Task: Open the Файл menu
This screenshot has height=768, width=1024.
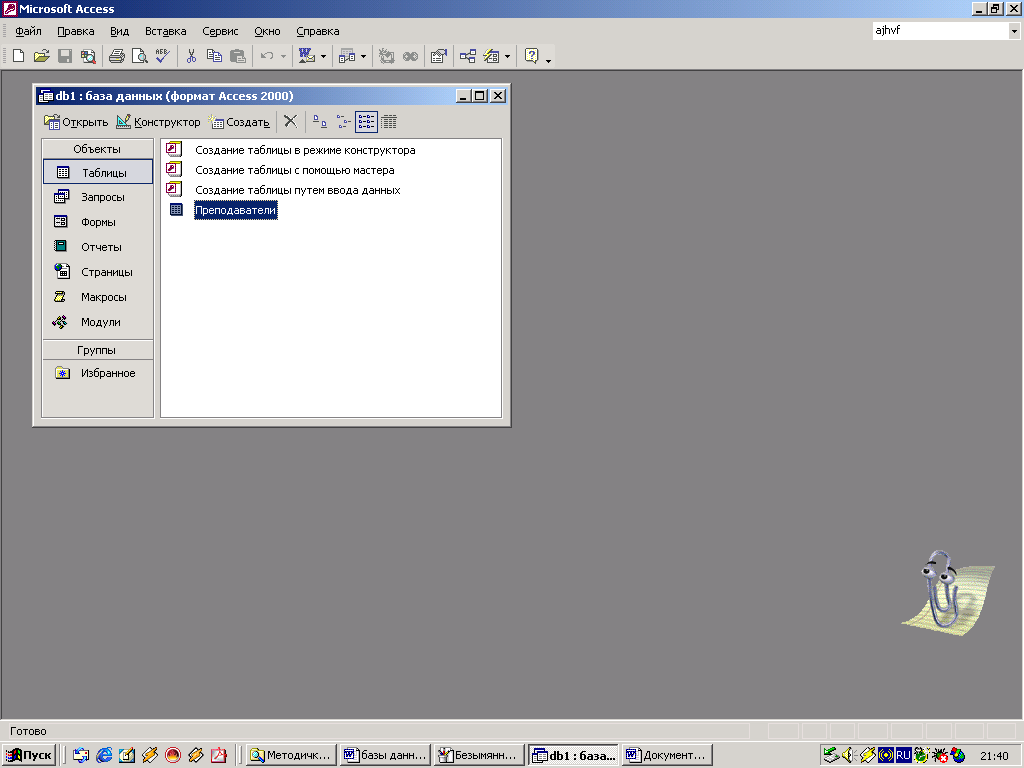Action: click(28, 31)
